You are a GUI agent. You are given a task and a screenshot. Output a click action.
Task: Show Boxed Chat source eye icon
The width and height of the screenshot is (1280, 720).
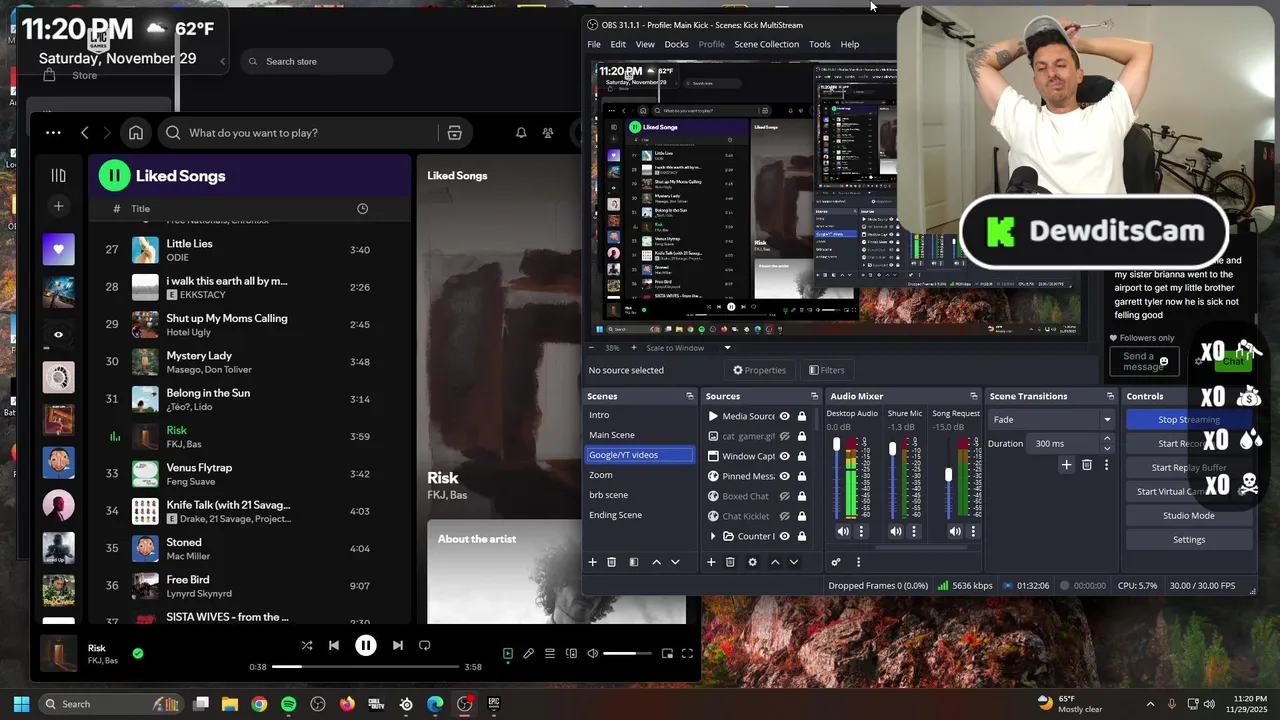[x=785, y=496]
